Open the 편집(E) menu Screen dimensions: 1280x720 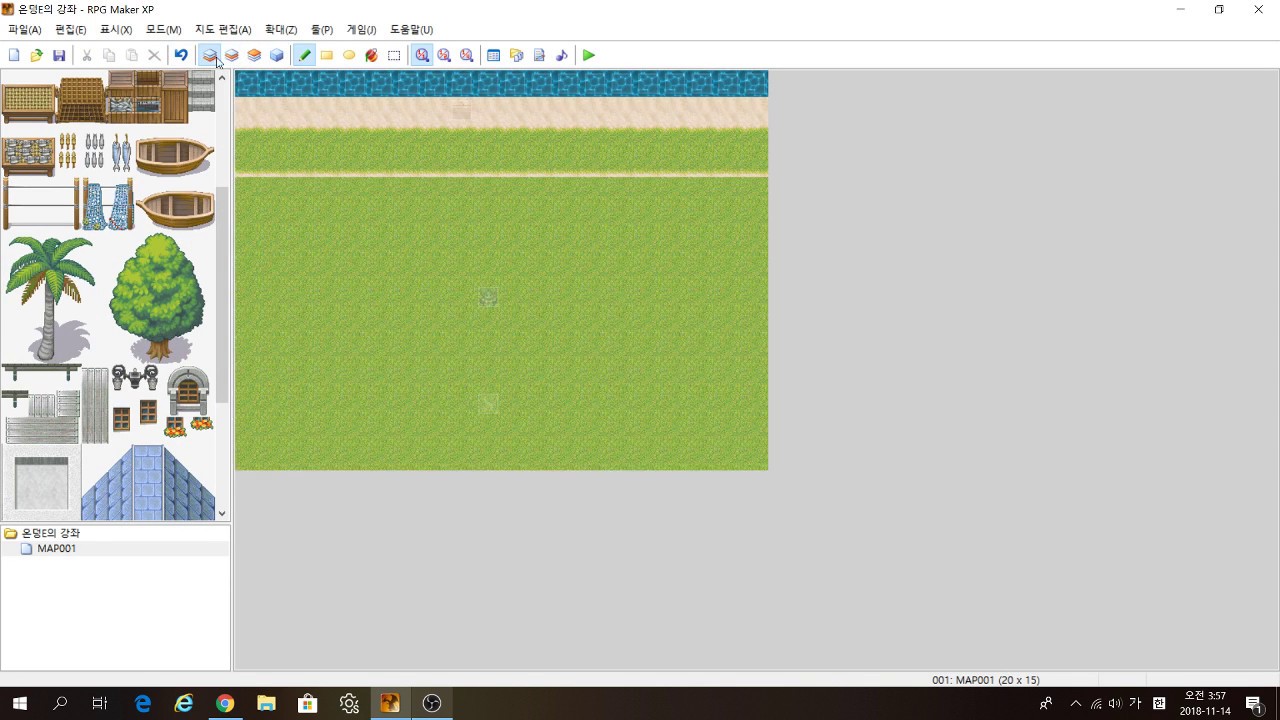coord(71,30)
